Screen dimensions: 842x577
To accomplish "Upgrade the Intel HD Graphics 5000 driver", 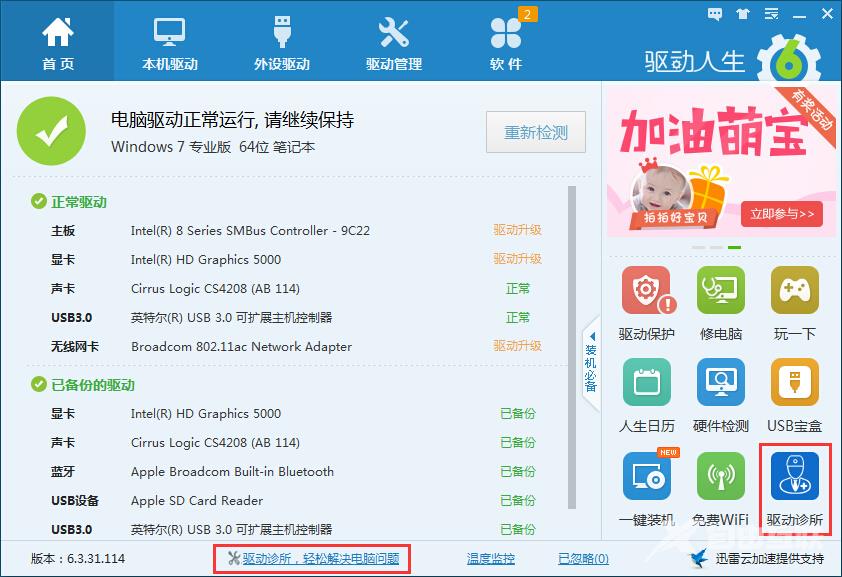I will pos(518,259).
